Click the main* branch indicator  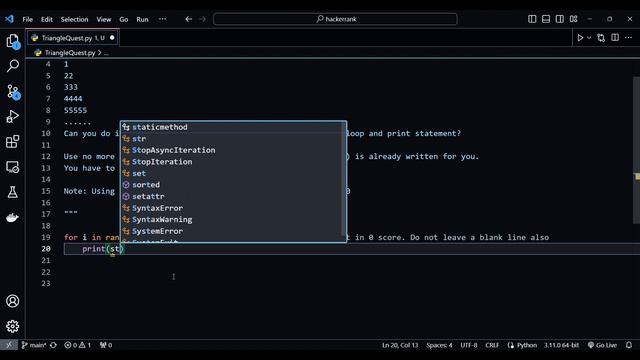pyautogui.click(x=33, y=345)
